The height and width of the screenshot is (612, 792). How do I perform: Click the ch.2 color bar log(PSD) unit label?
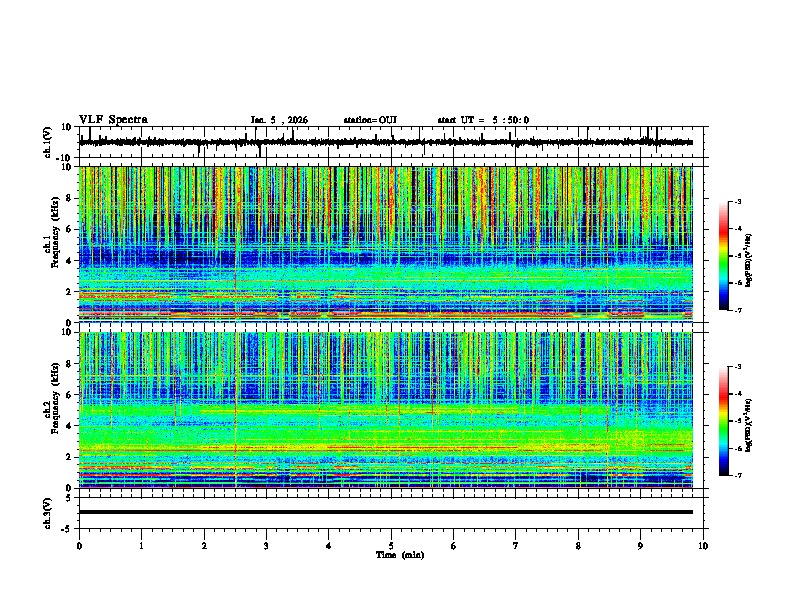[x=748, y=425]
